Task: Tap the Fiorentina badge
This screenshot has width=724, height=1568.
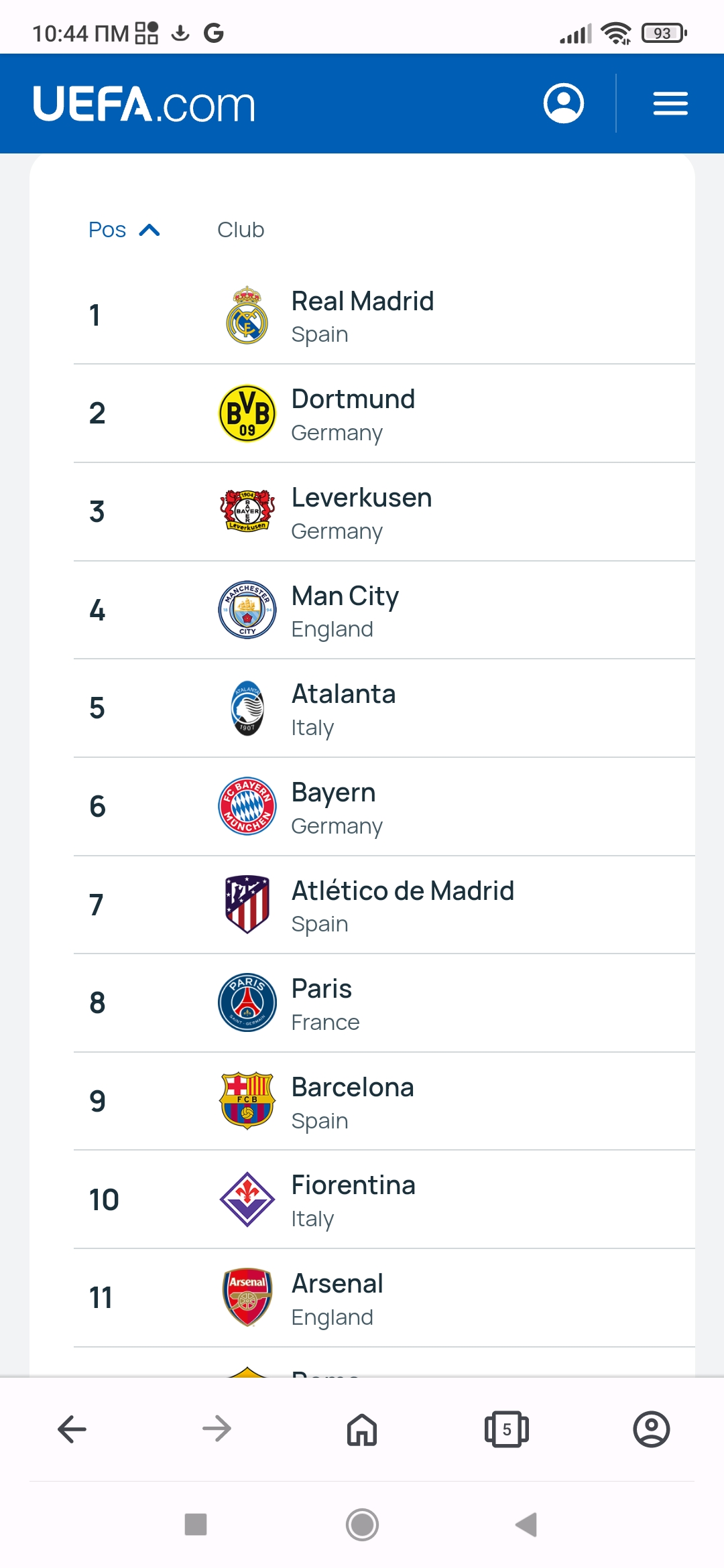Action: (x=247, y=1199)
